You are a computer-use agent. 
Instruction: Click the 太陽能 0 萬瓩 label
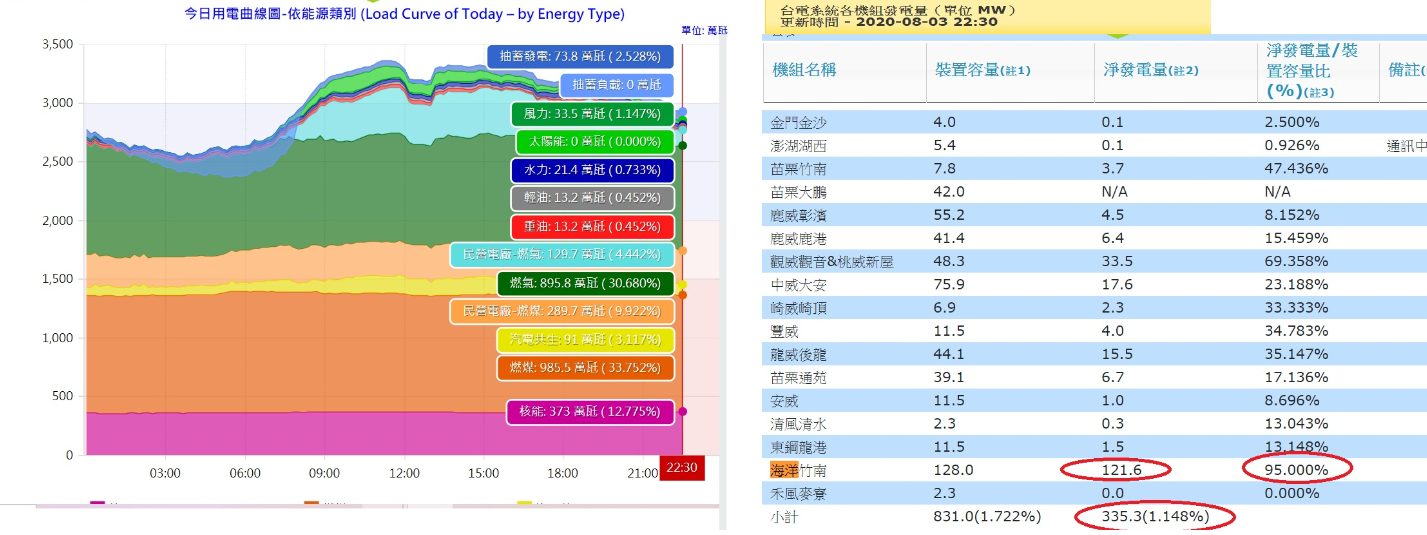595,142
